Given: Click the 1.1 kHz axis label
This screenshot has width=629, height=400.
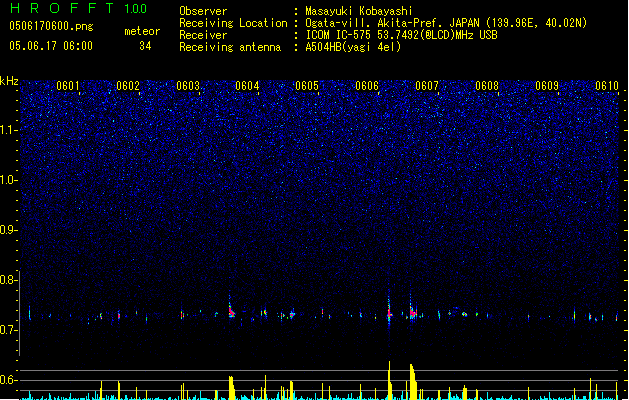Looking at the screenshot, I should point(9,130).
